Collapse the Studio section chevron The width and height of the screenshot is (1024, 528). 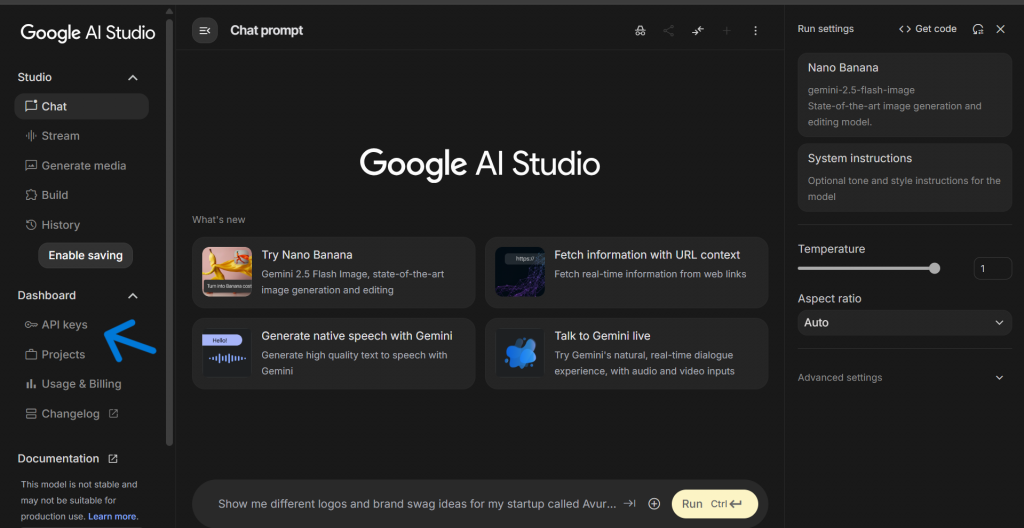133,78
